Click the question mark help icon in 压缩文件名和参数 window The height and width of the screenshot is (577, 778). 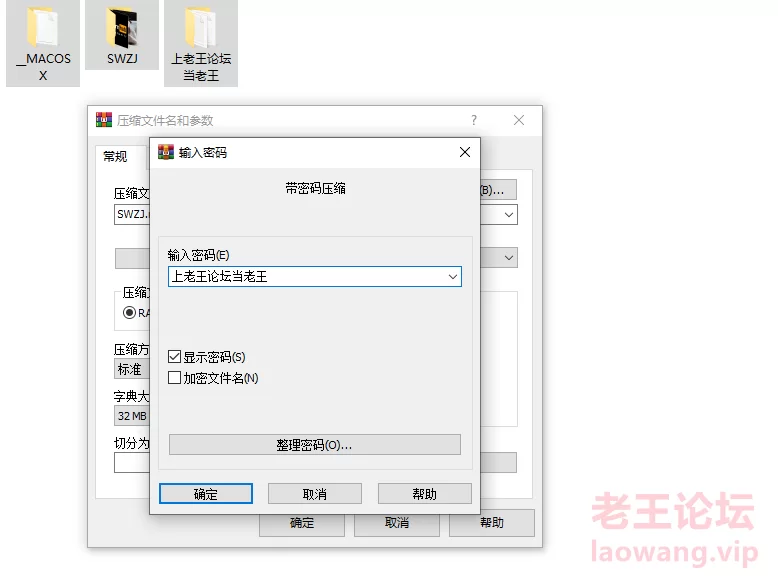[474, 120]
